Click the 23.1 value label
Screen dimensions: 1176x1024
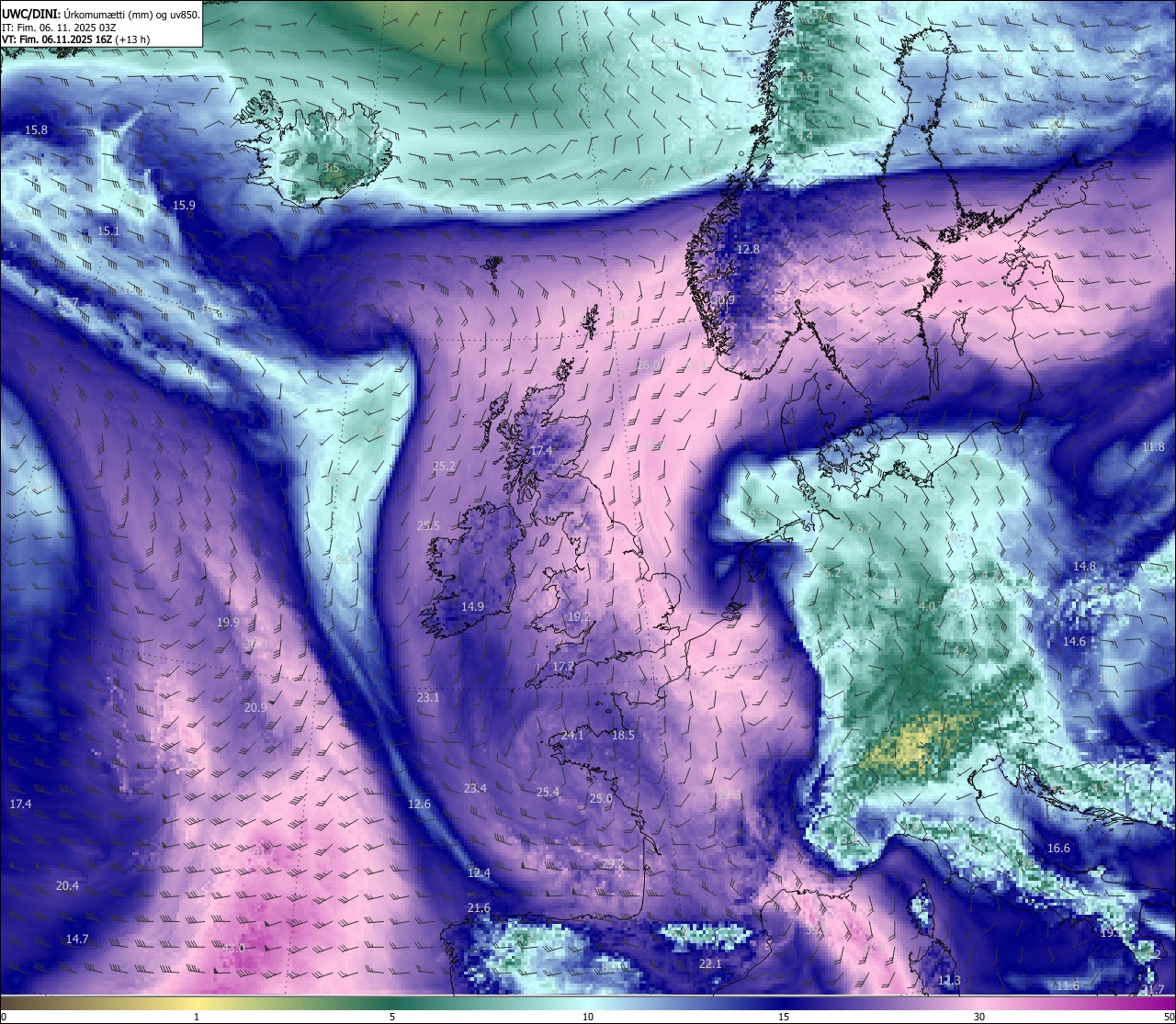coord(428,698)
